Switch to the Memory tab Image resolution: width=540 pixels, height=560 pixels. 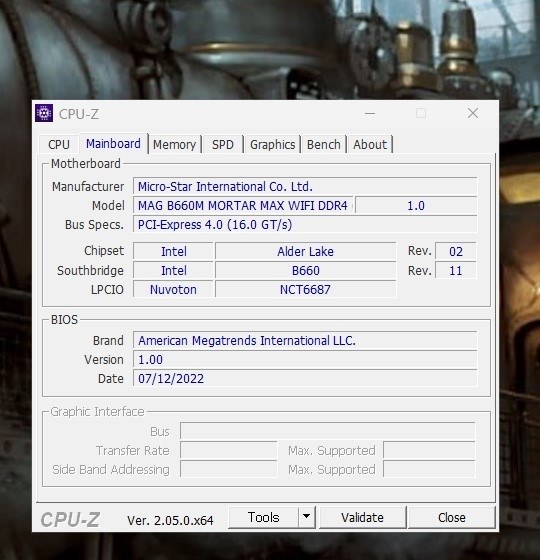(174, 145)
